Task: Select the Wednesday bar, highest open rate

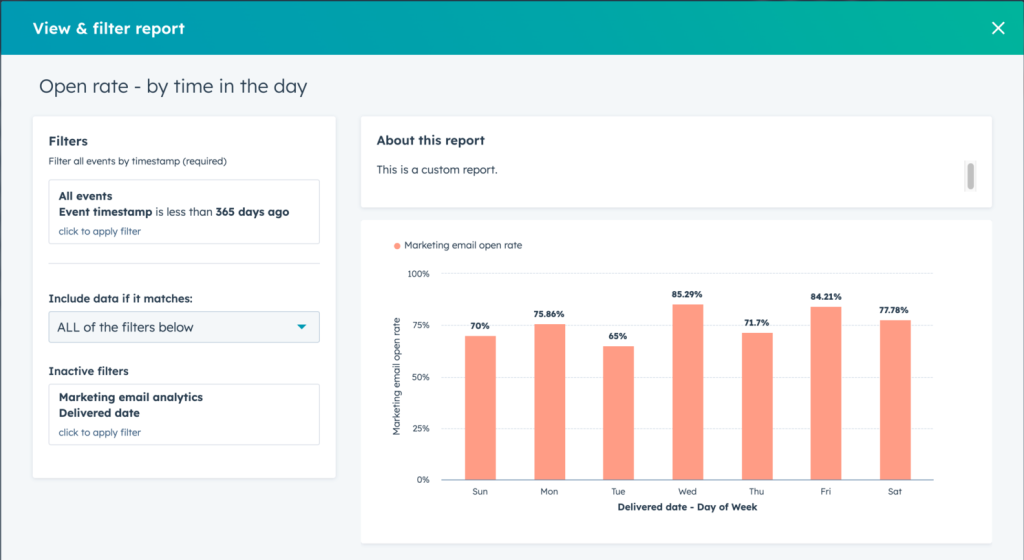Action: pyautogui.click(x=688, y=391)
